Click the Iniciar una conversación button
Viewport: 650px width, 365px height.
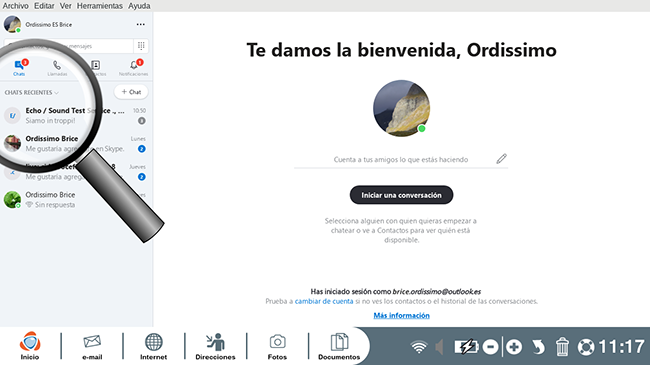[401, 195]
